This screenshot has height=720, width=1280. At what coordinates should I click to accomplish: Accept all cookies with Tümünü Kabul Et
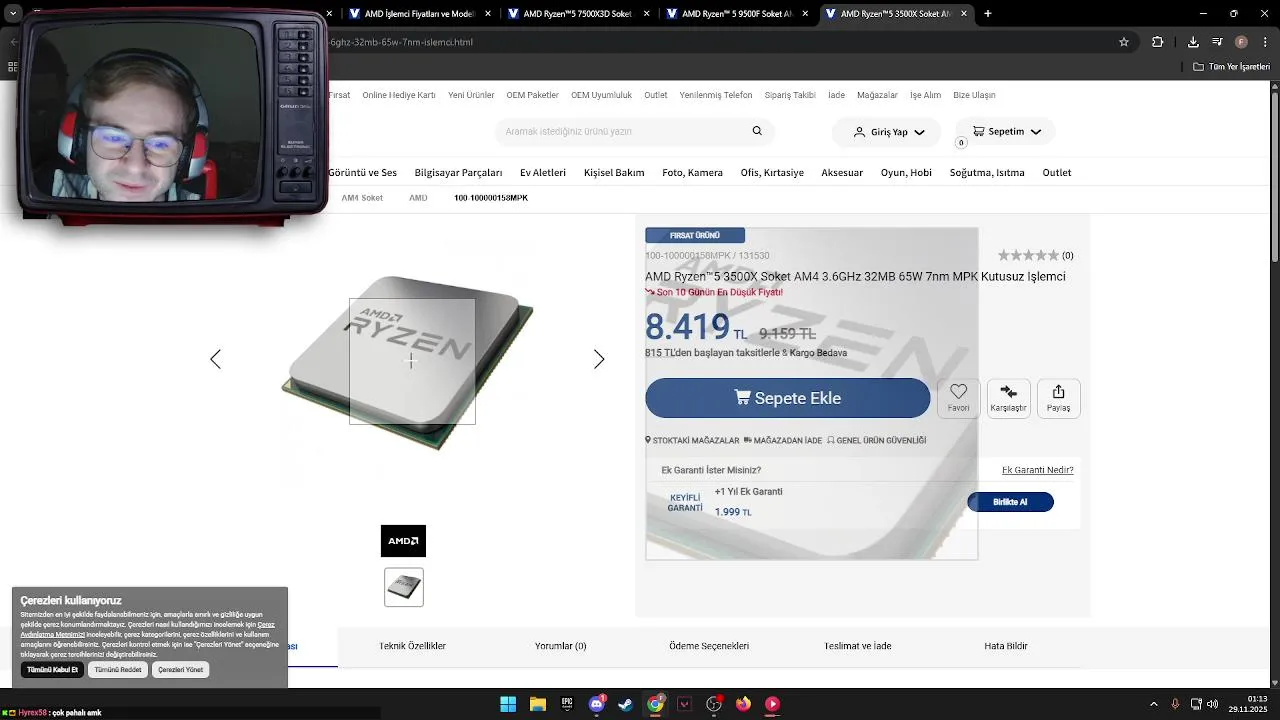coord(52,670)
